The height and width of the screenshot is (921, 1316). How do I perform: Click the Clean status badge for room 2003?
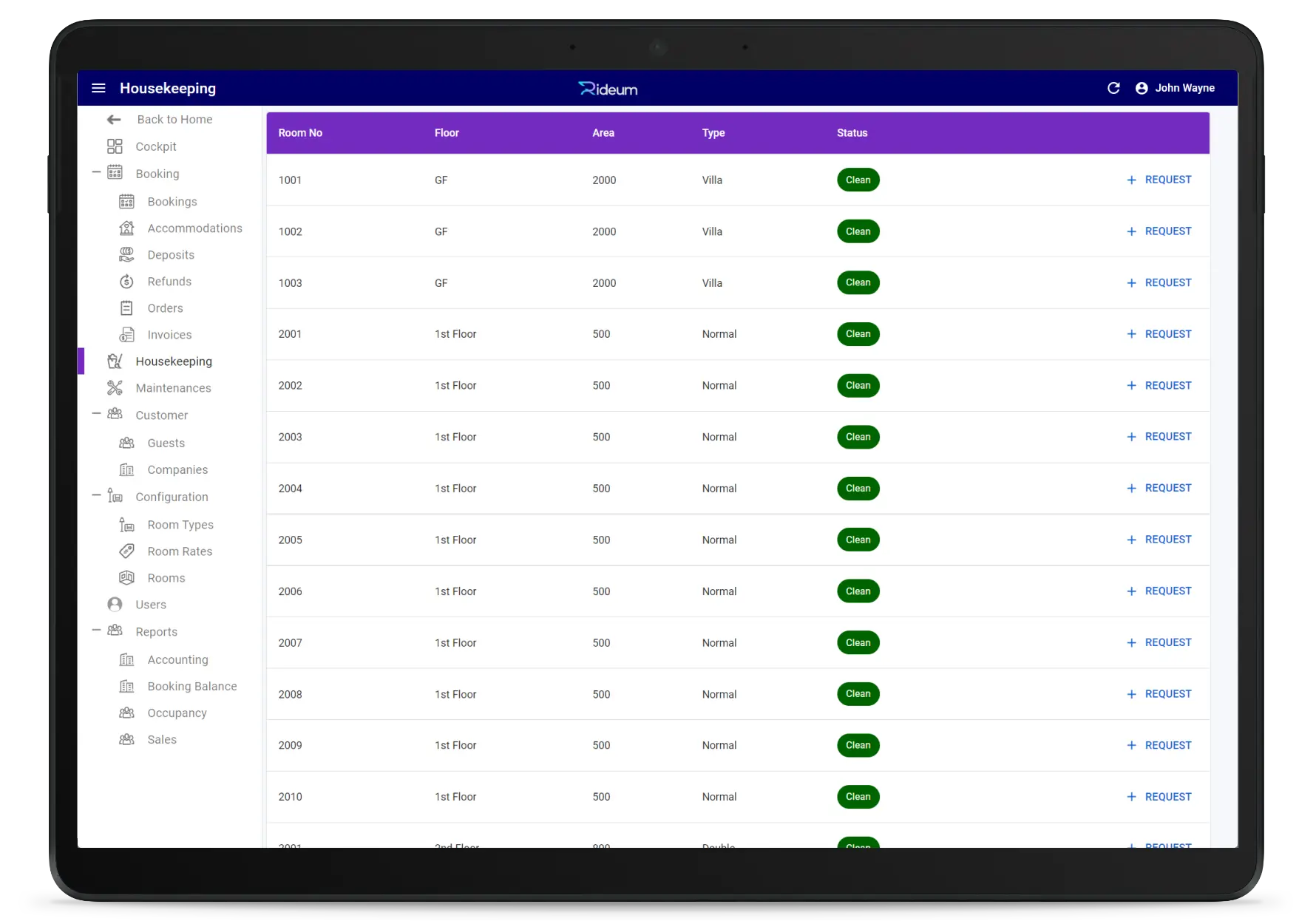(x=858, y=437)
